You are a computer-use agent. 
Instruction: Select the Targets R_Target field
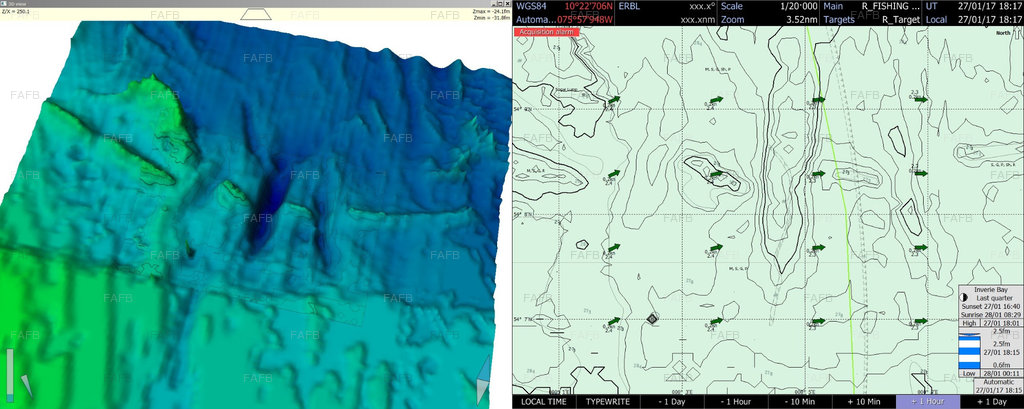[x=870, y=19]
